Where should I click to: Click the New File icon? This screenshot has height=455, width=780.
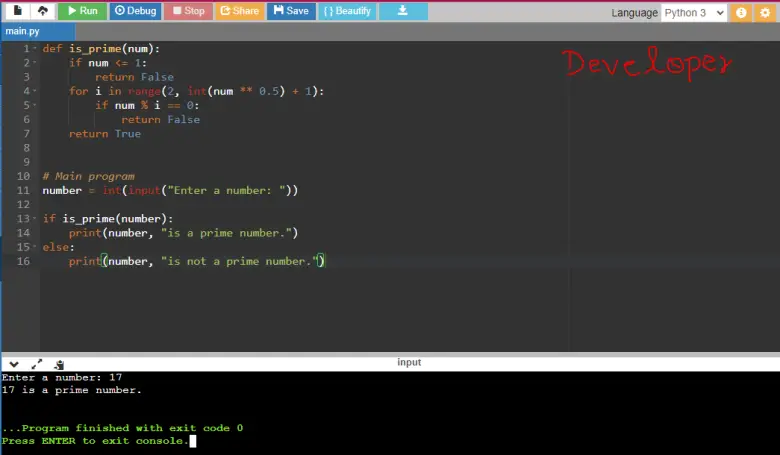pyautogui.click(x=17, y=11)
